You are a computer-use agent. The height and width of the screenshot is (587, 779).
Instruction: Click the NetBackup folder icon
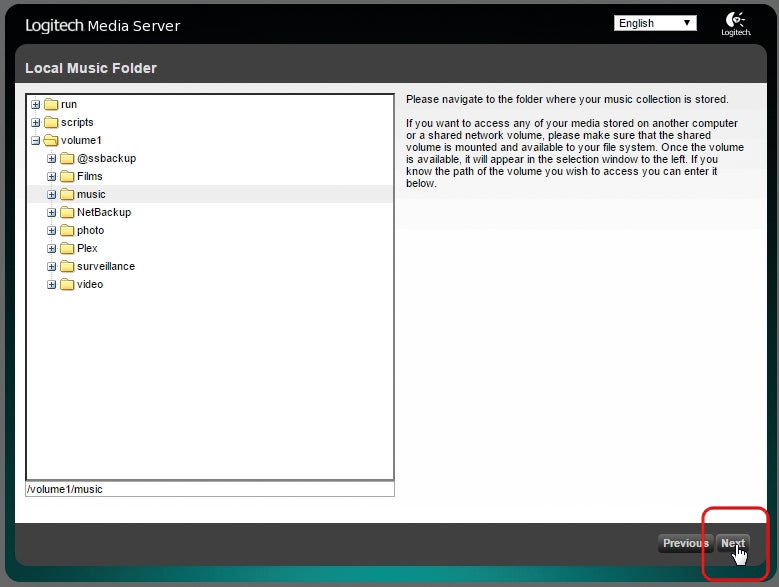[x=67, y=212]
